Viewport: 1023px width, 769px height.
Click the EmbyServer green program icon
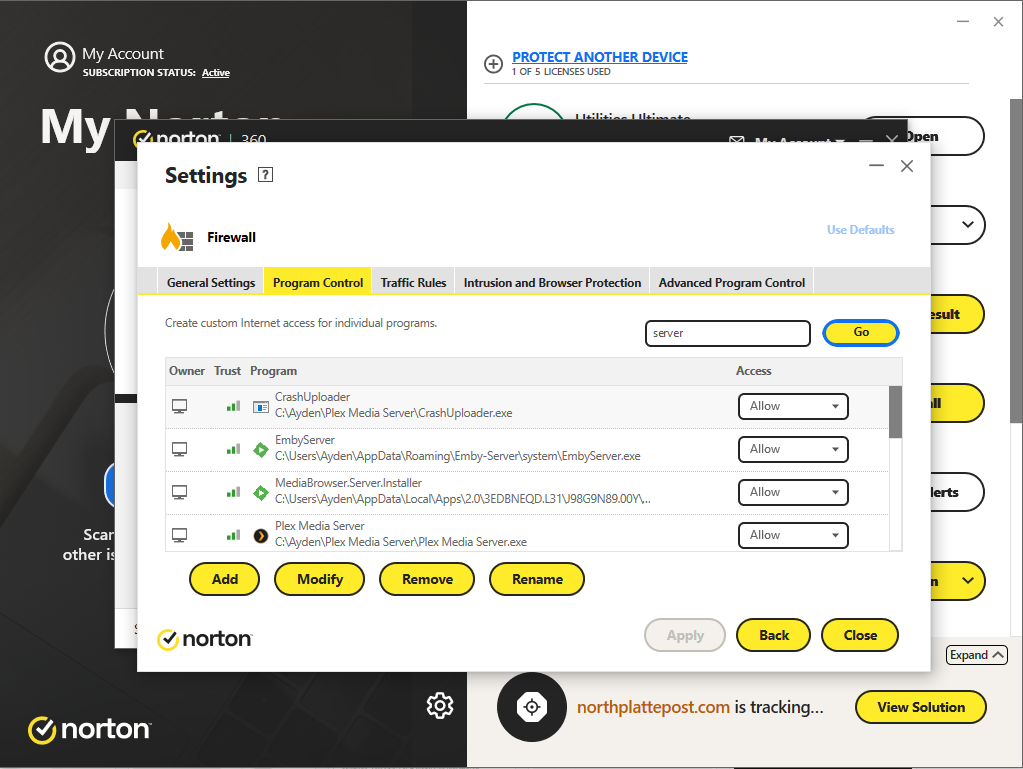(261, 449)
